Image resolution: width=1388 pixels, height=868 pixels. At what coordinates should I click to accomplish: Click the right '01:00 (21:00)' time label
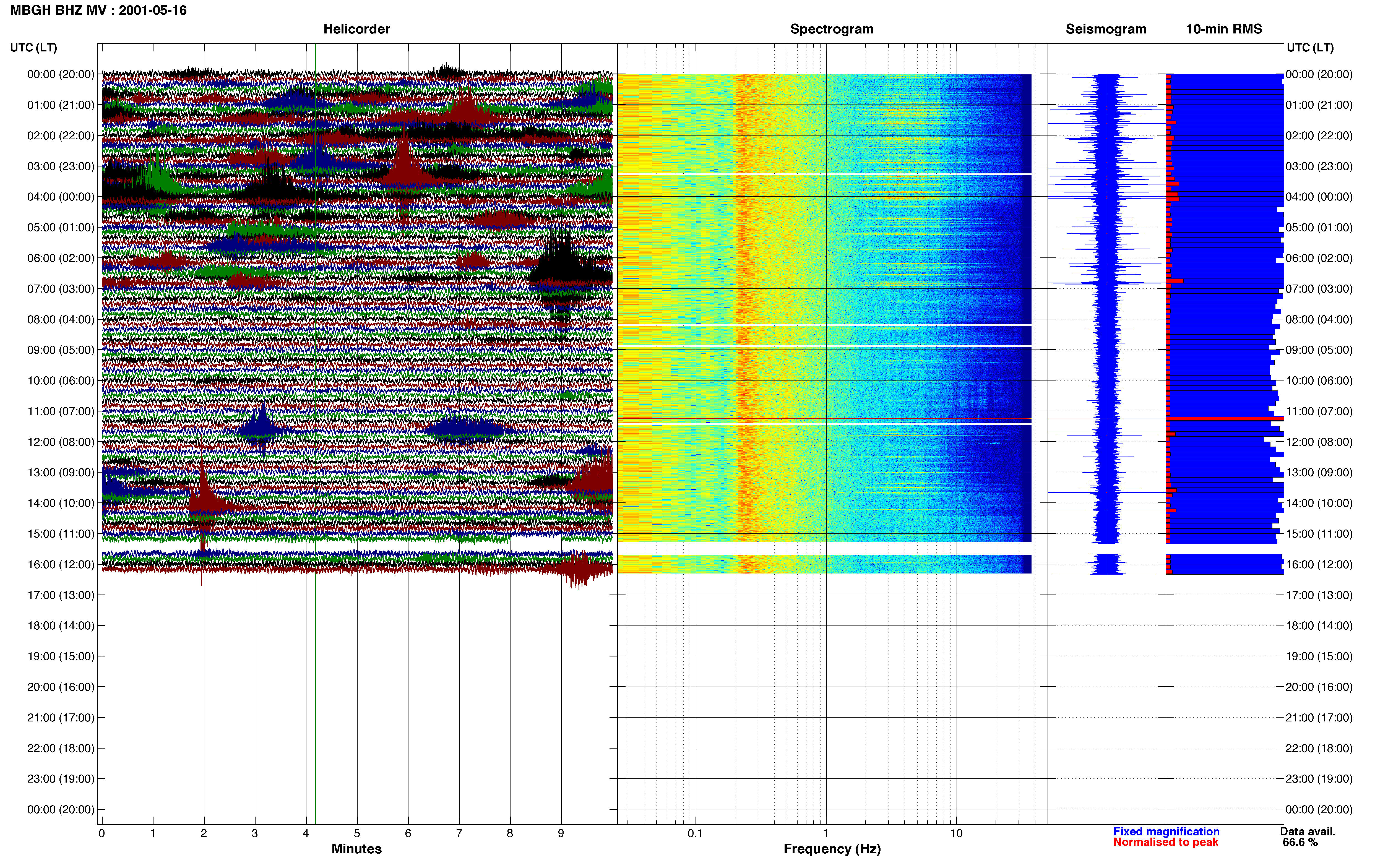1319,105
